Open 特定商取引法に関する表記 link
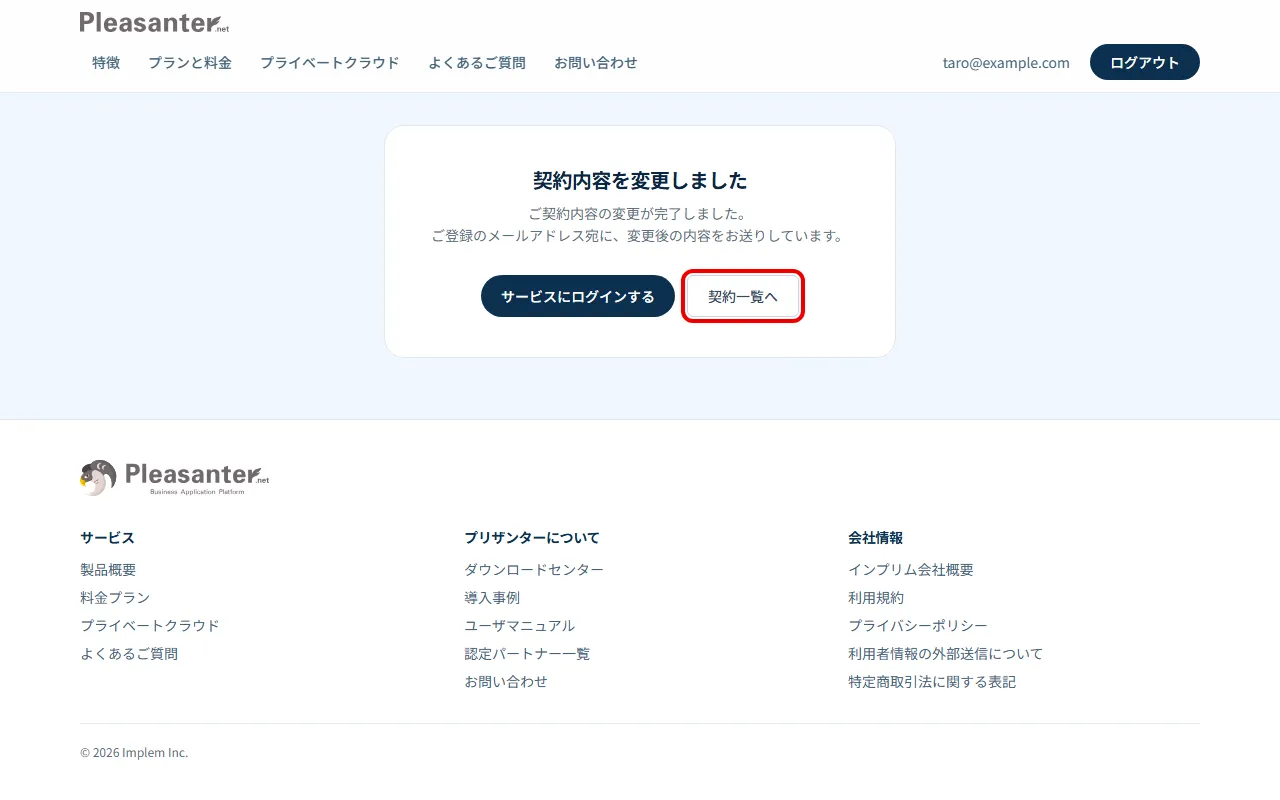 point(932,682)
